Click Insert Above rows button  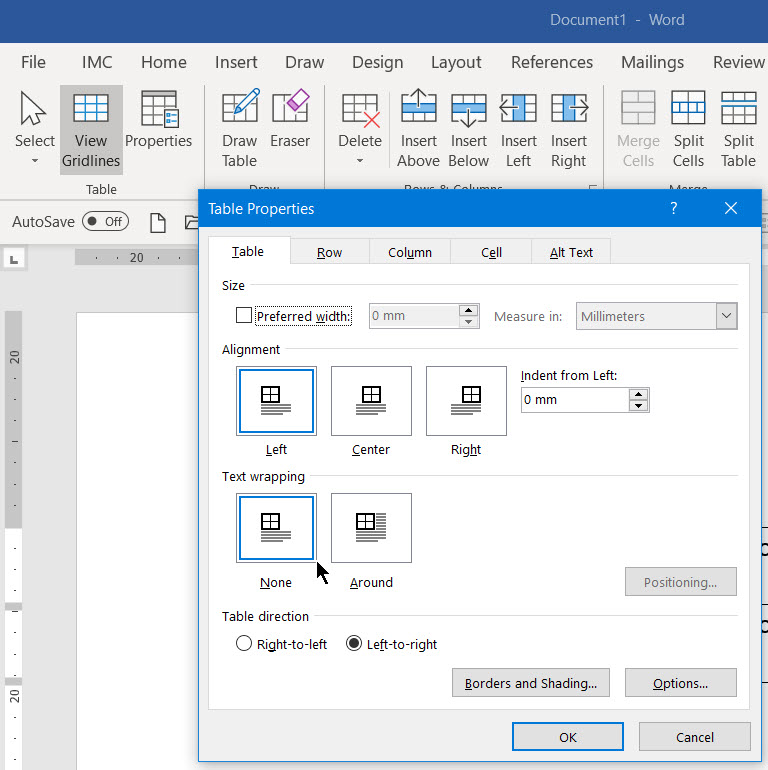(418, 130)
